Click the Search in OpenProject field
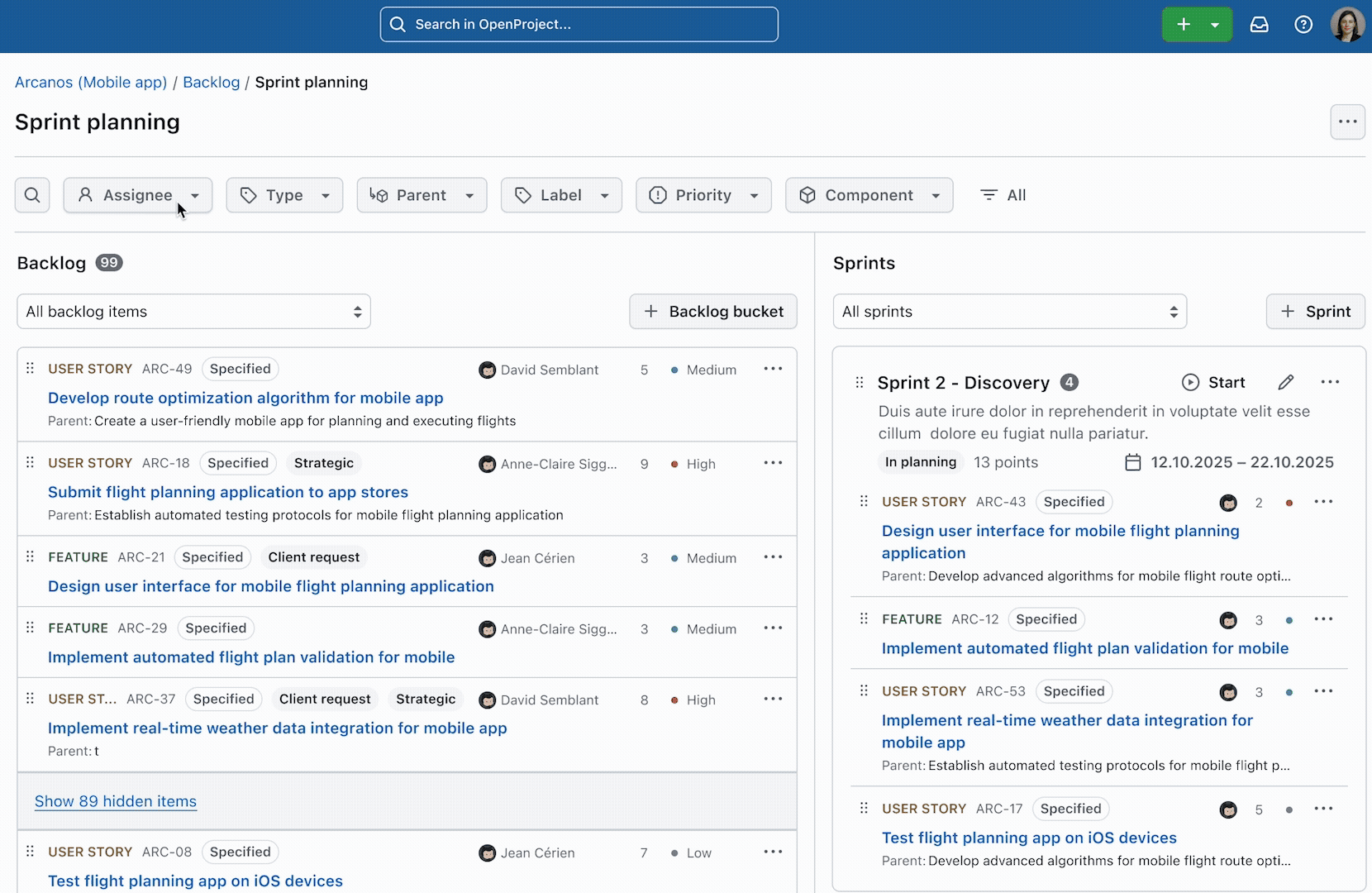Screen dimensions: 1372x893 click(x=579, y=24)
